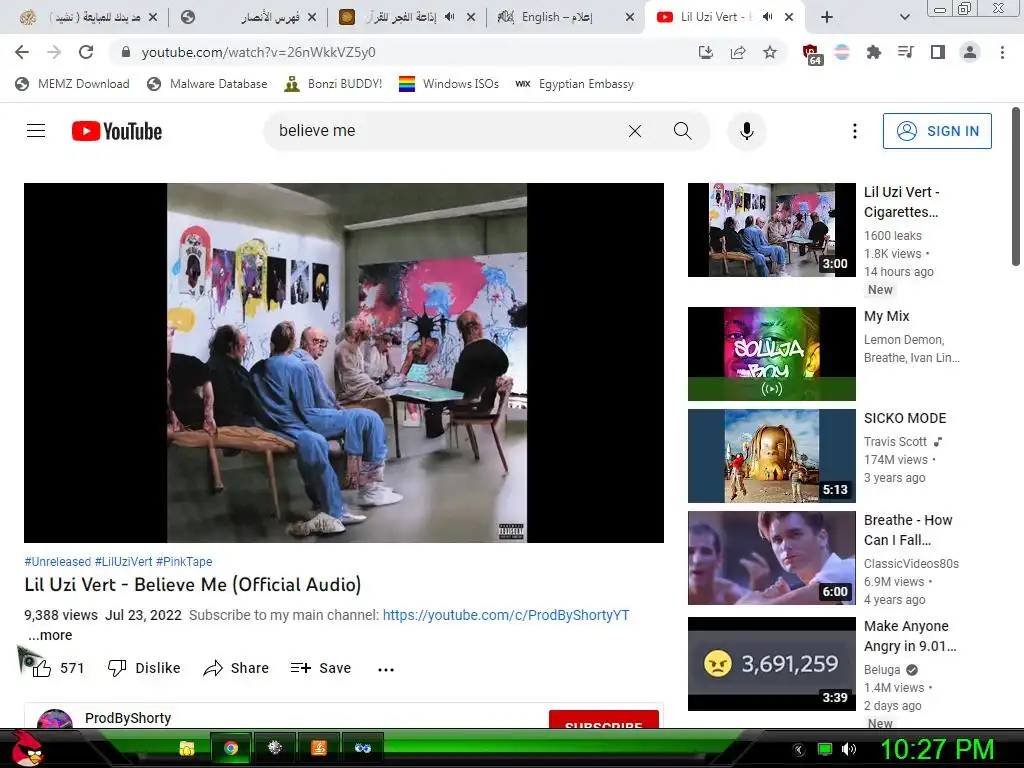Open Beluga channel name in sidebar
1024x768 pixels.
[x=882, y=669]
